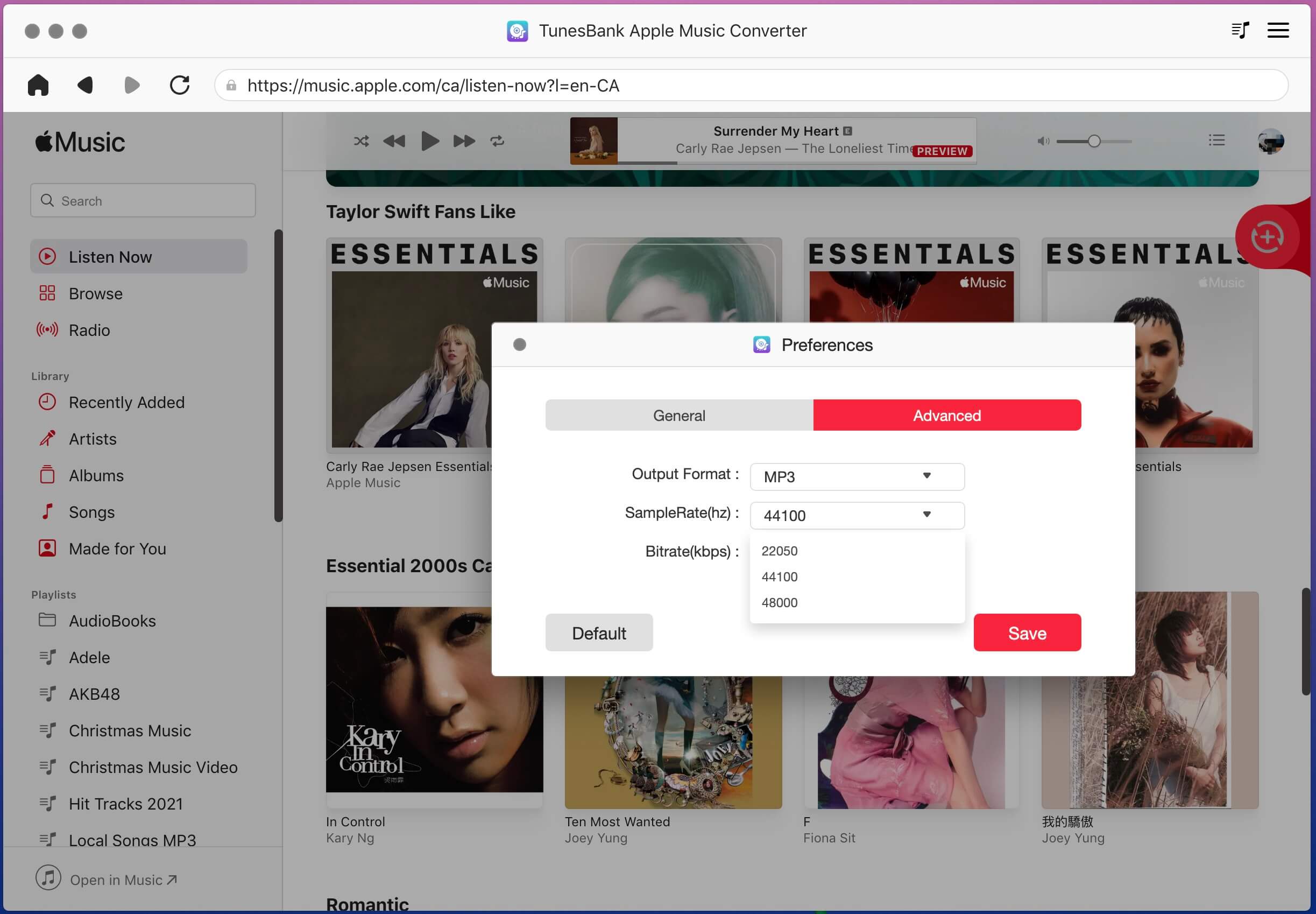Skip to previous track
The width and height of the screenshot is (1316, 914).
coord(394,141)
